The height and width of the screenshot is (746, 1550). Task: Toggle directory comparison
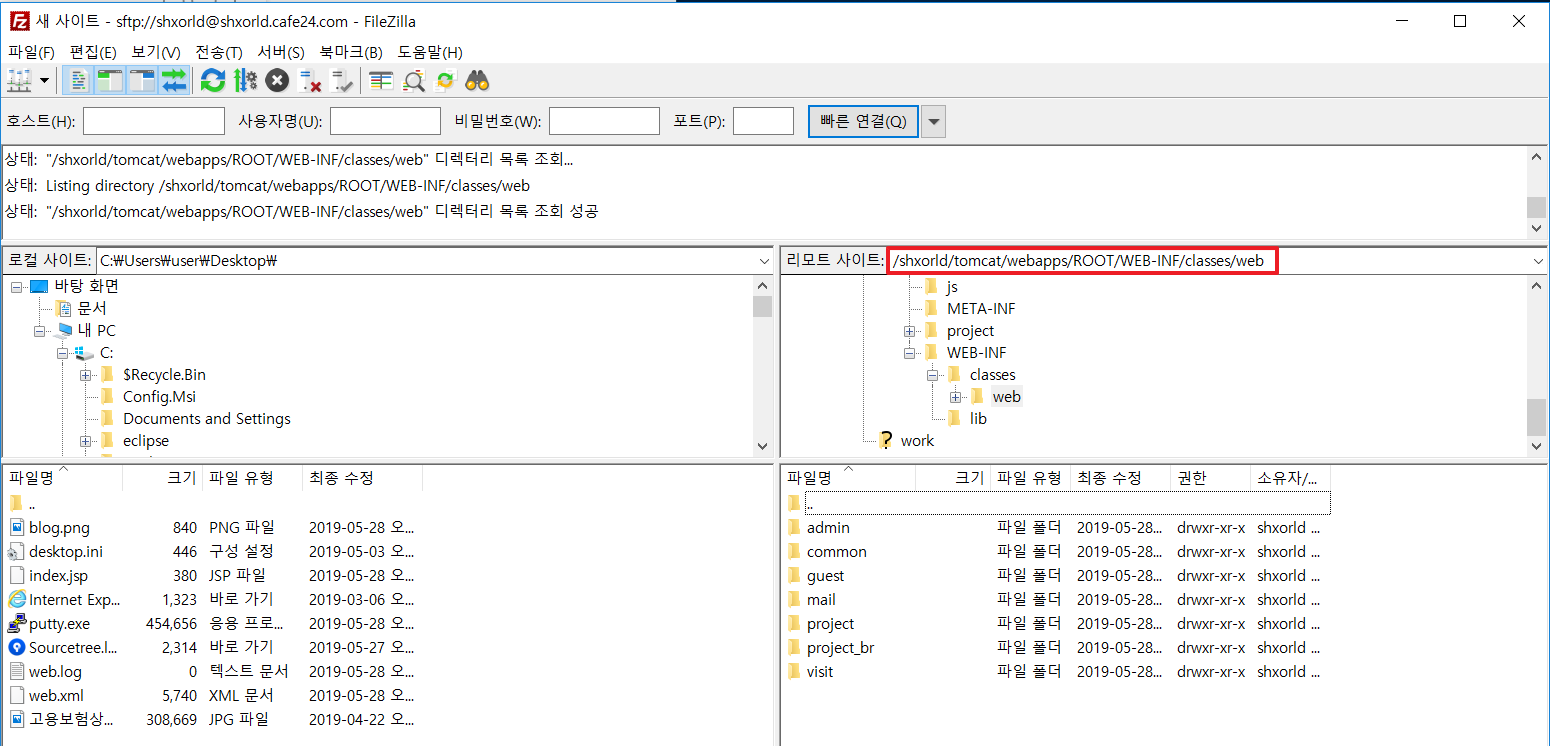[x=413, y=81]
